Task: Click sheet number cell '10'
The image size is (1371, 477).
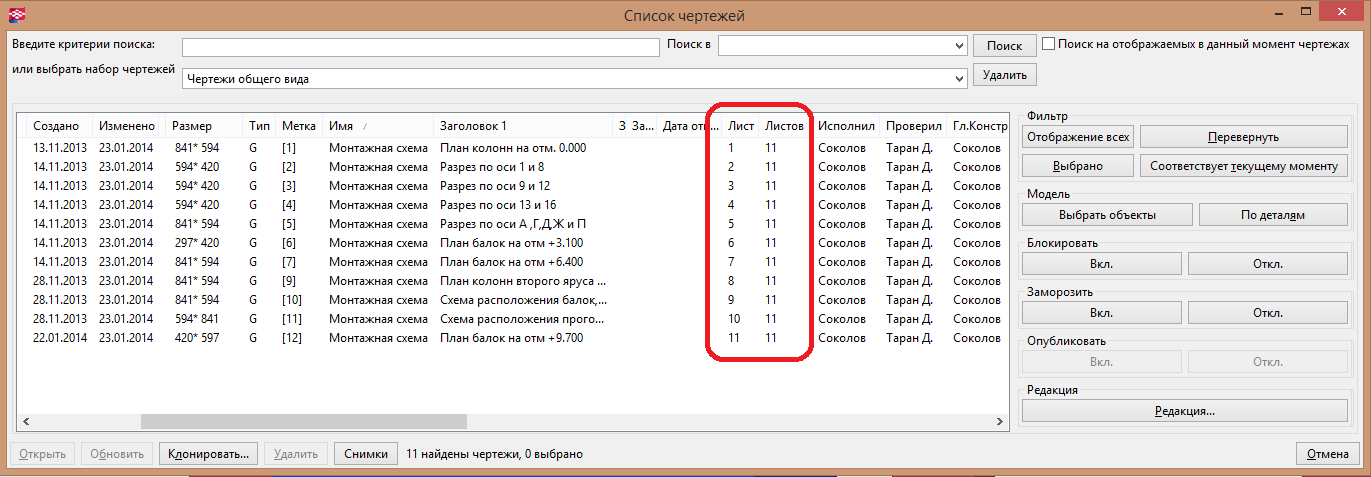Action: pos(733,319)
